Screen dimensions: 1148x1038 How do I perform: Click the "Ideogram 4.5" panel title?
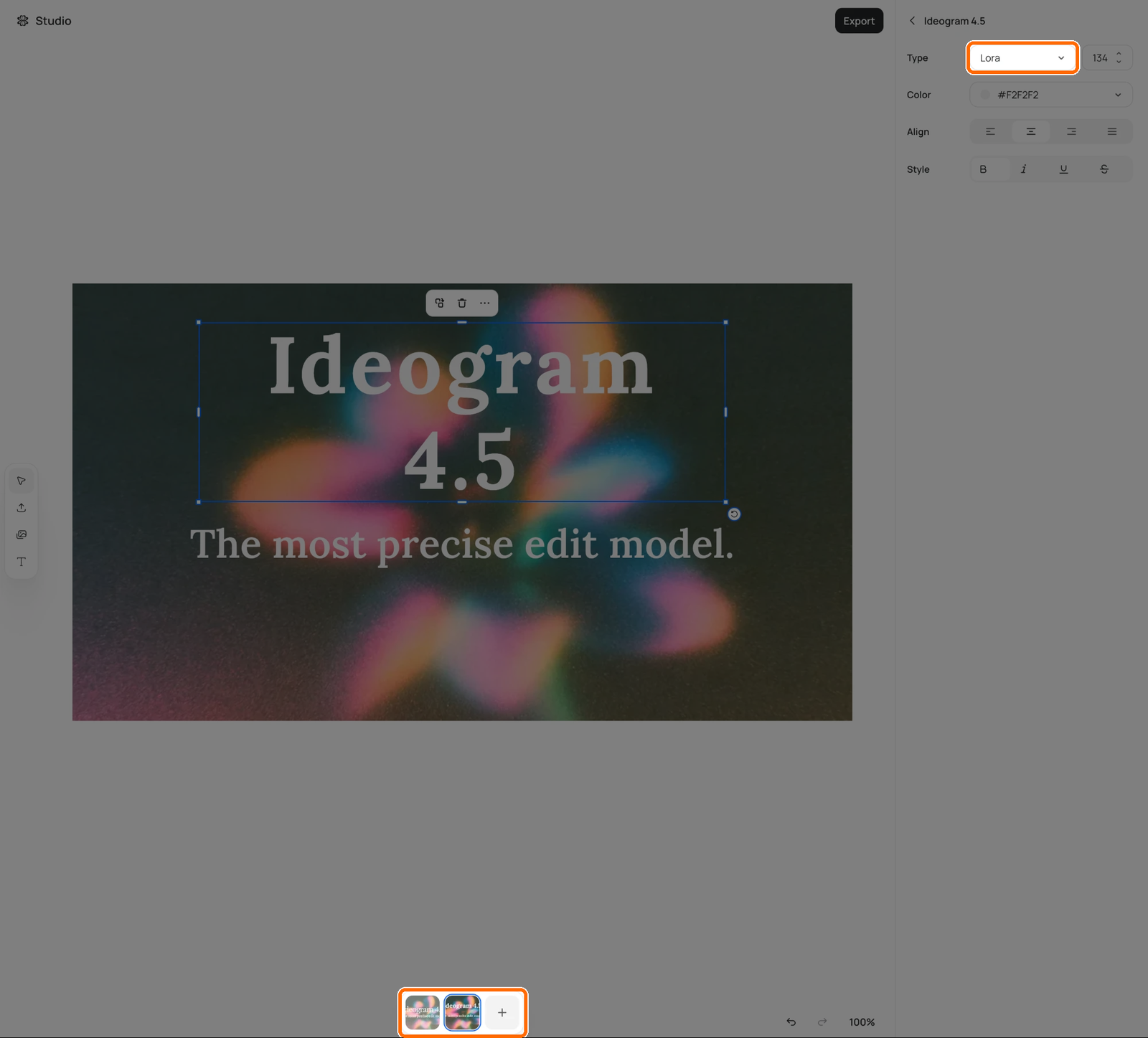pyautogui.click(x=954, y=21)
